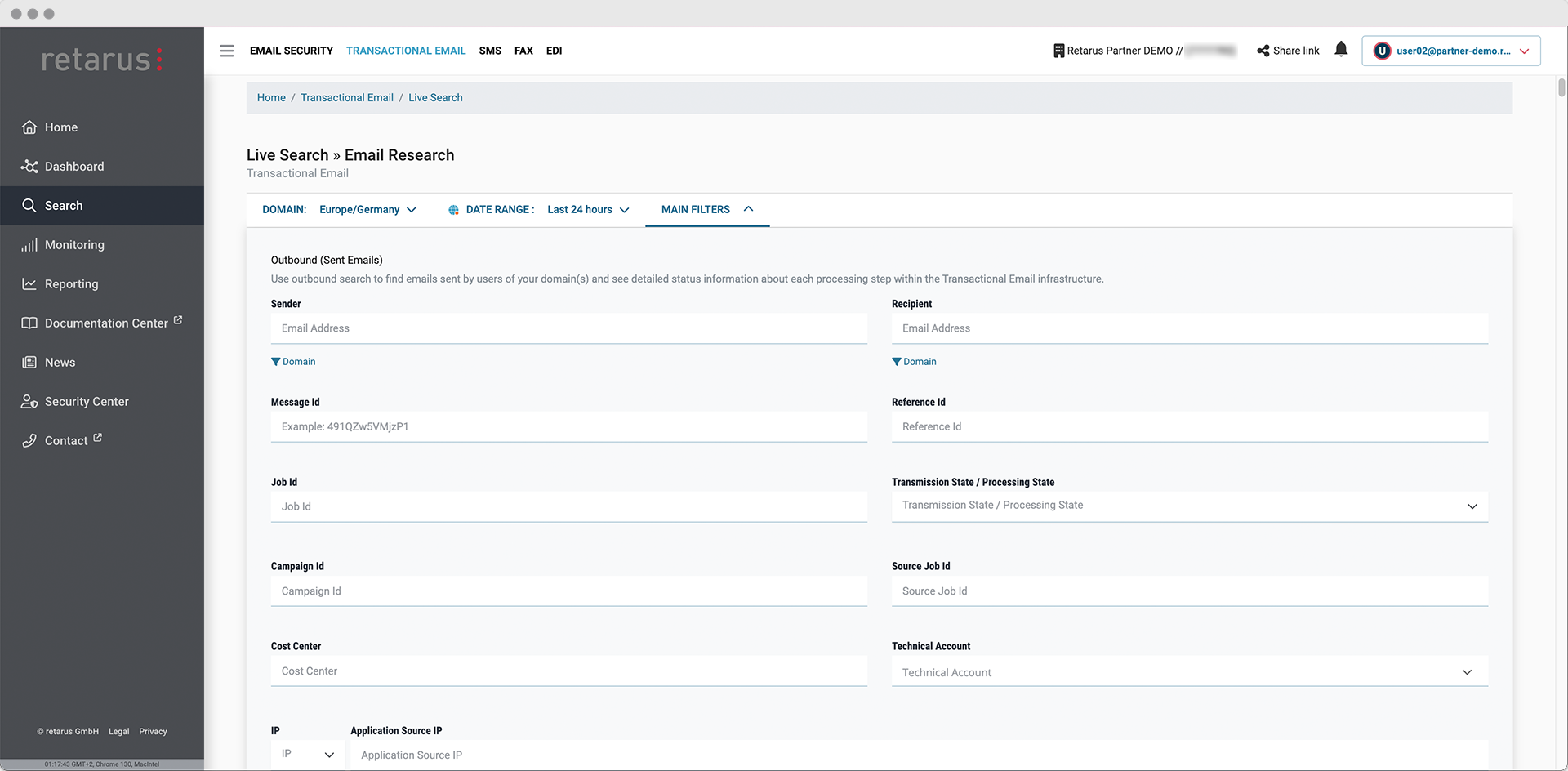
Task: Click the Search magnifier icon in sidebar
Action: (x=29, y=206)
